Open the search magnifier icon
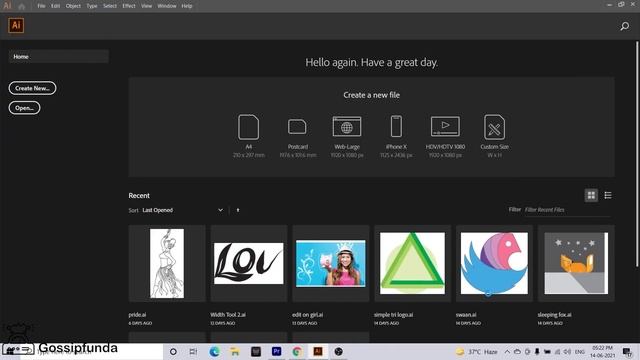This screenshot has width=640, height=360. [x=624, y=27]
